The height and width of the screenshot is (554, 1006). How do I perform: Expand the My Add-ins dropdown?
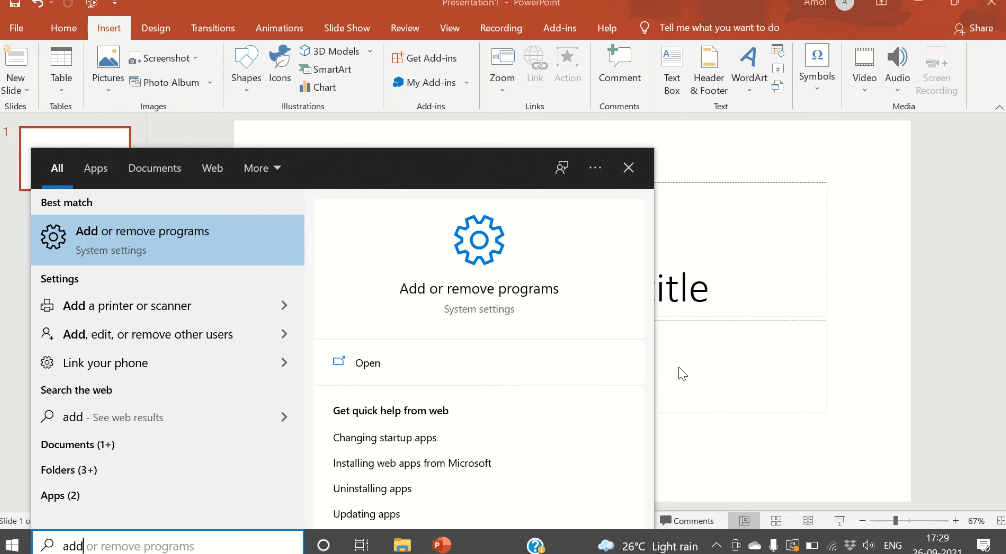(466, 82)
